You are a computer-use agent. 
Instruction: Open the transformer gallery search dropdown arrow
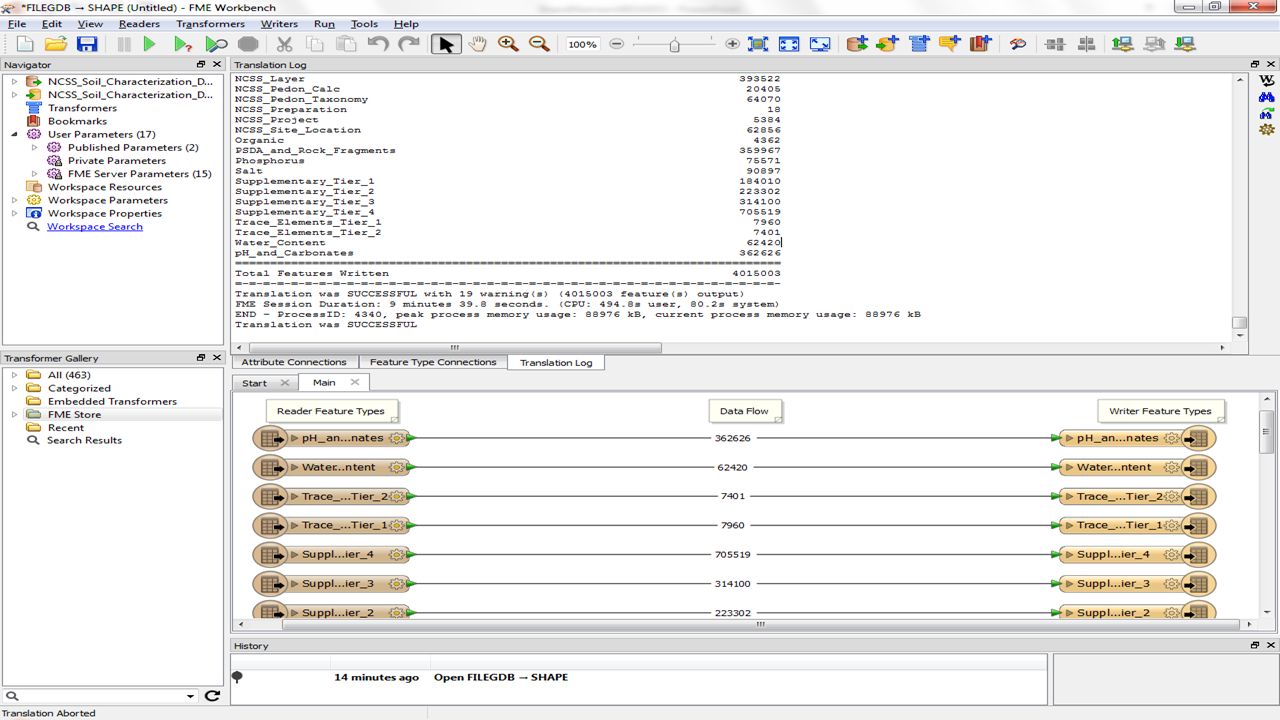click(x=190, y=696)
